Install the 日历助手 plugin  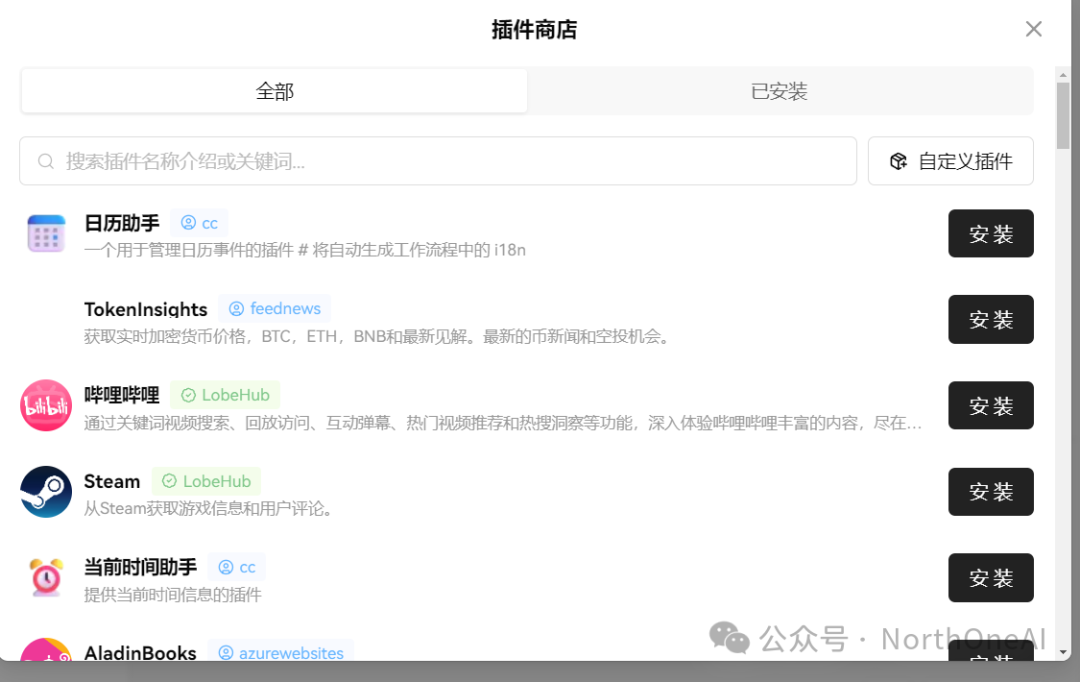point(990,234)
